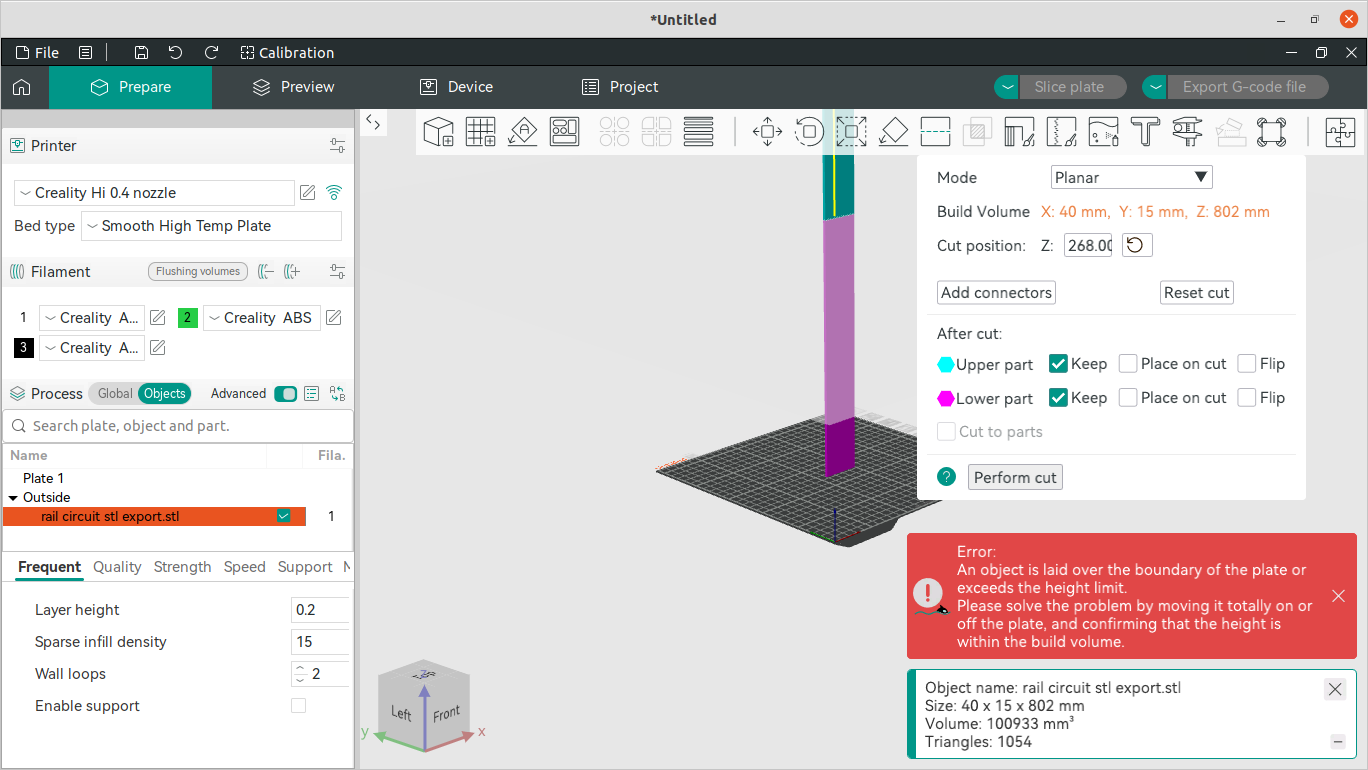This screenshot has width=1368, height=770.
Task: Open Filament section settings sliders icon
Action: (338, 271)
